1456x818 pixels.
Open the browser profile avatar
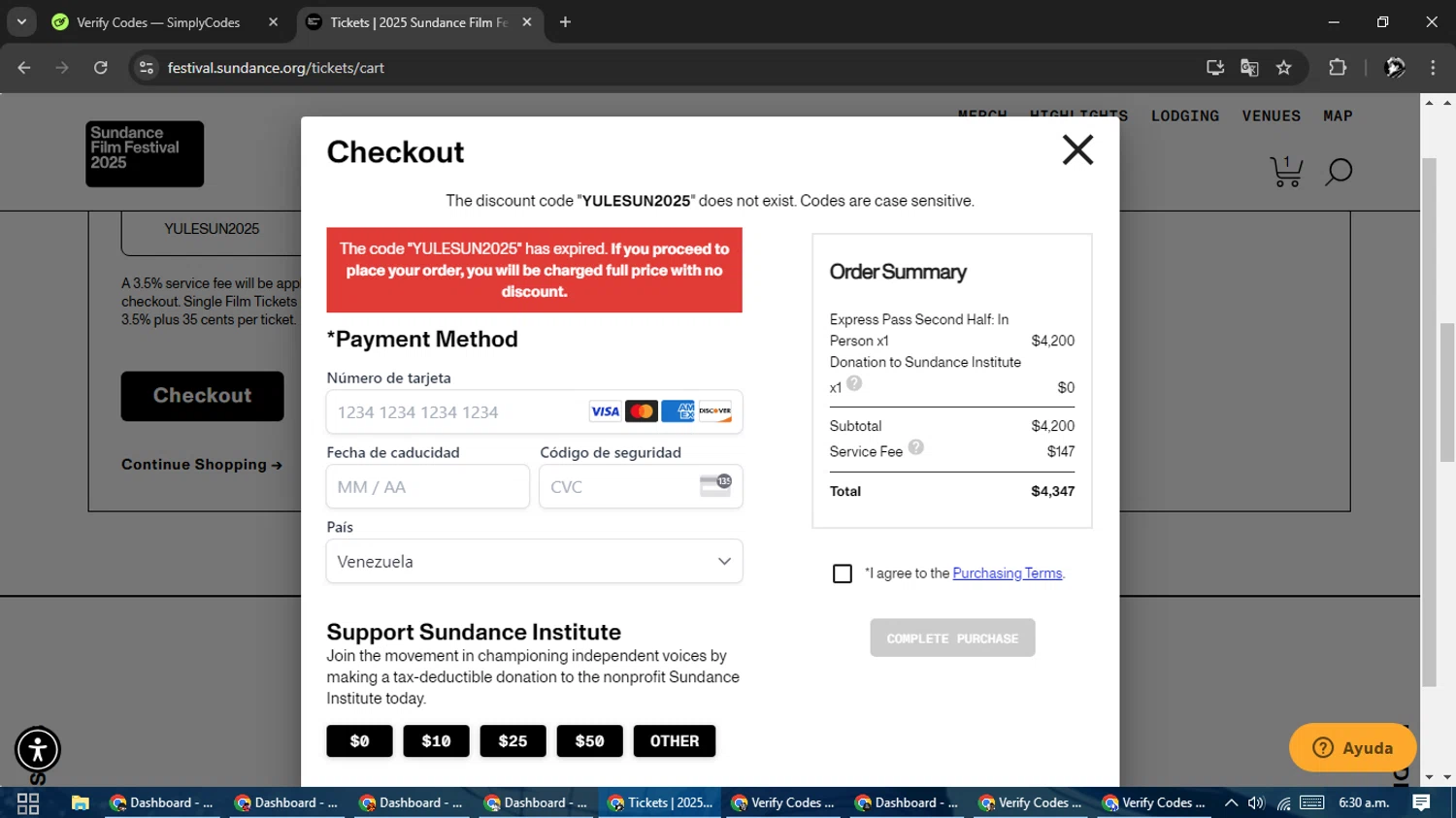(1395, 68)
